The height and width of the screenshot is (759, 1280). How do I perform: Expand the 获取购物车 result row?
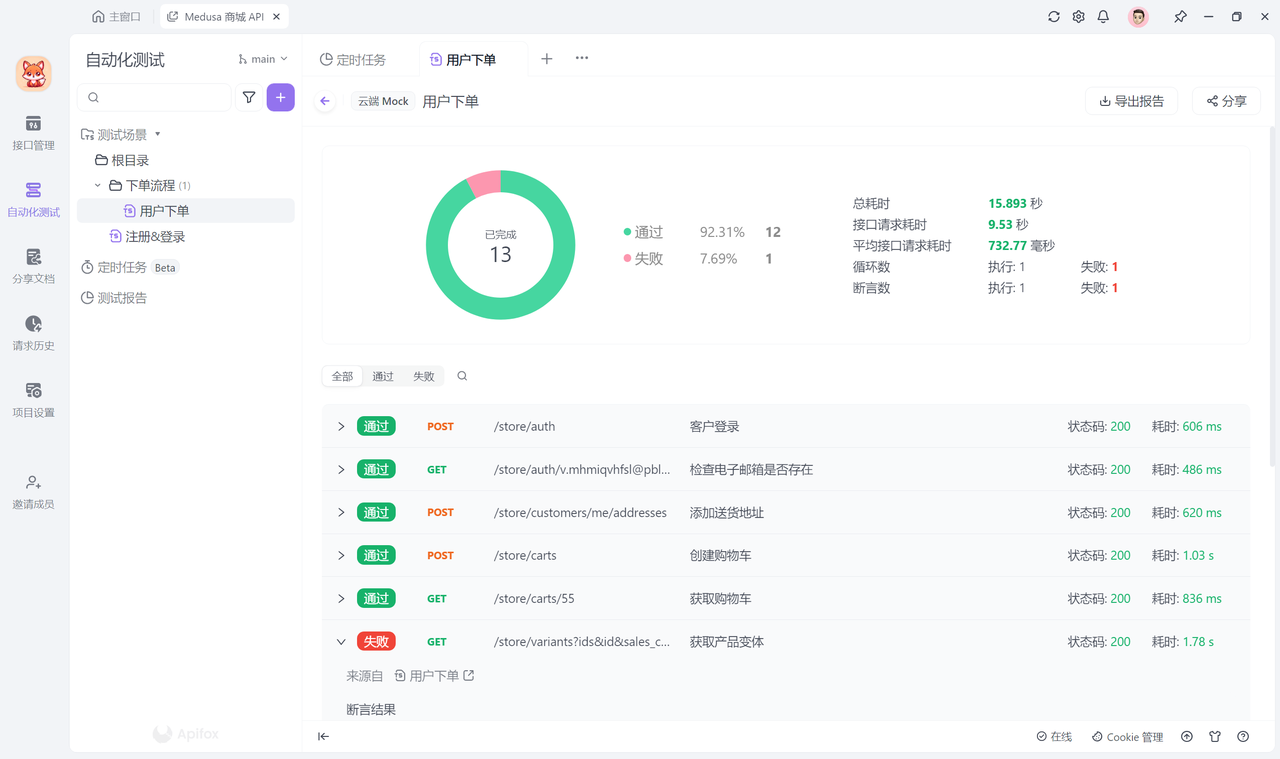pos(341,598)
